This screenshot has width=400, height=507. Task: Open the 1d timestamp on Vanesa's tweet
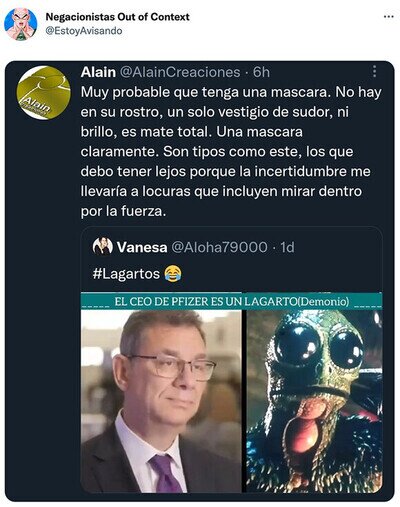coord(287,247)
